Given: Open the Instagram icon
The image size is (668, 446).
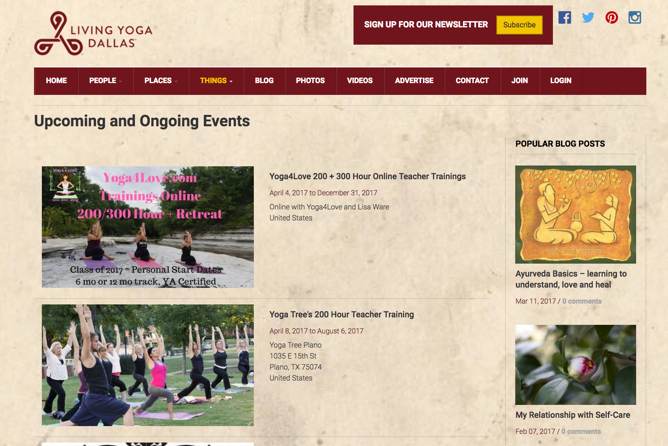Looking at the screenshot, I should pyautogui.click(x=635, y=17).
